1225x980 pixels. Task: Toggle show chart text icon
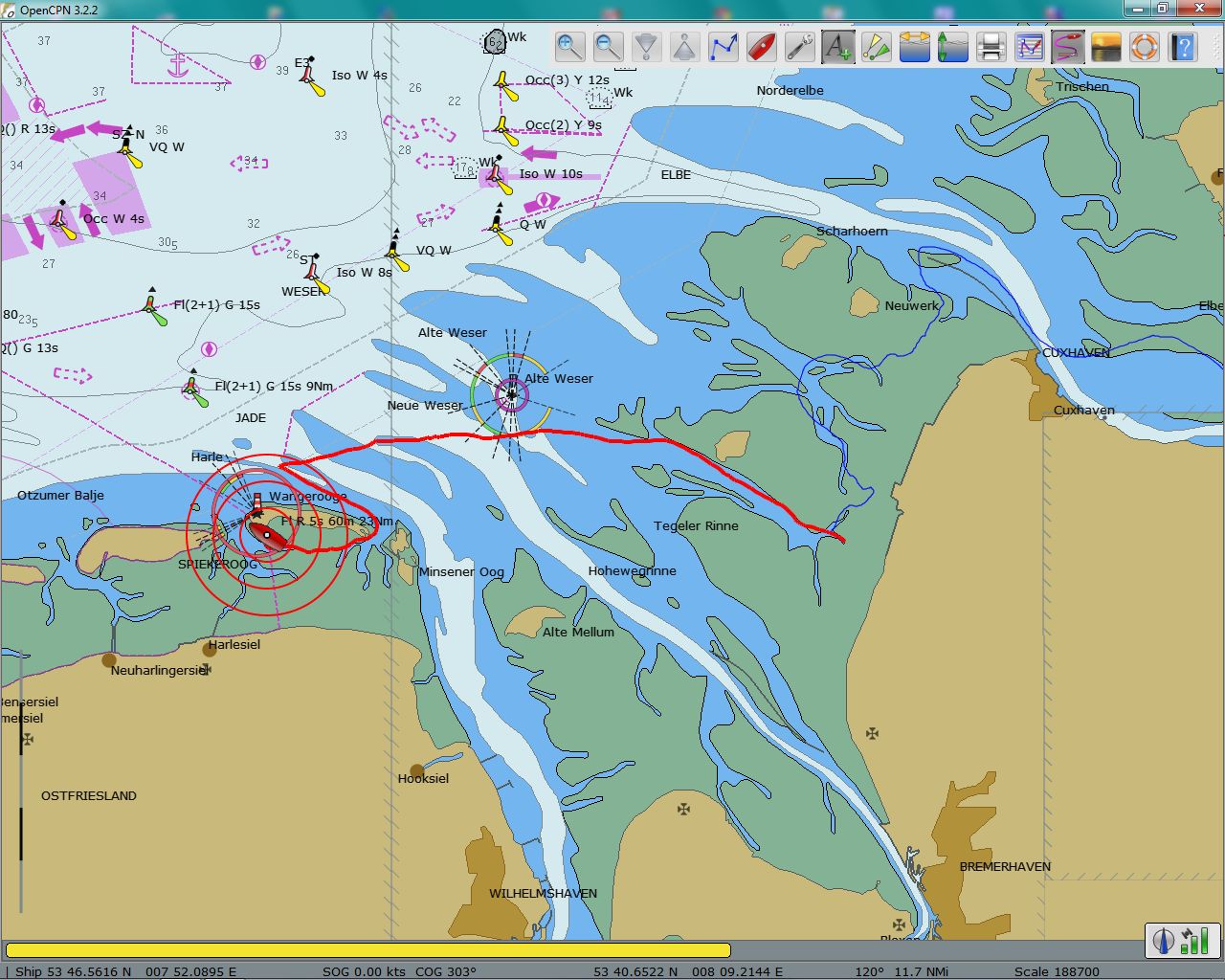838,46
